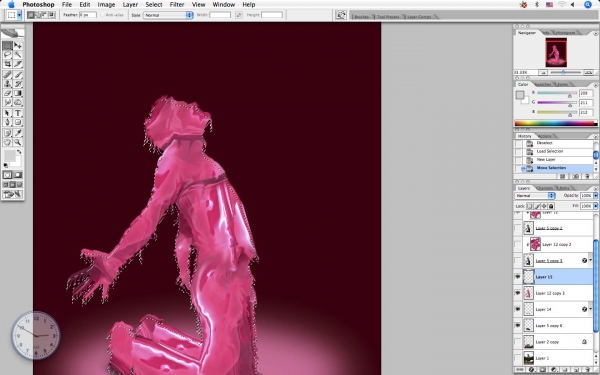This screenshot has height=375, width=600.
Task: Switch to the Histogram tab
Action: tap(565, 33)
